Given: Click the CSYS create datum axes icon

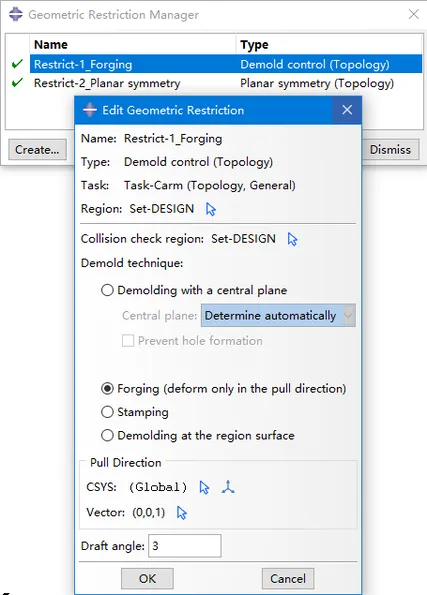Looking at the screenshot, I should (x=228, y=487).
